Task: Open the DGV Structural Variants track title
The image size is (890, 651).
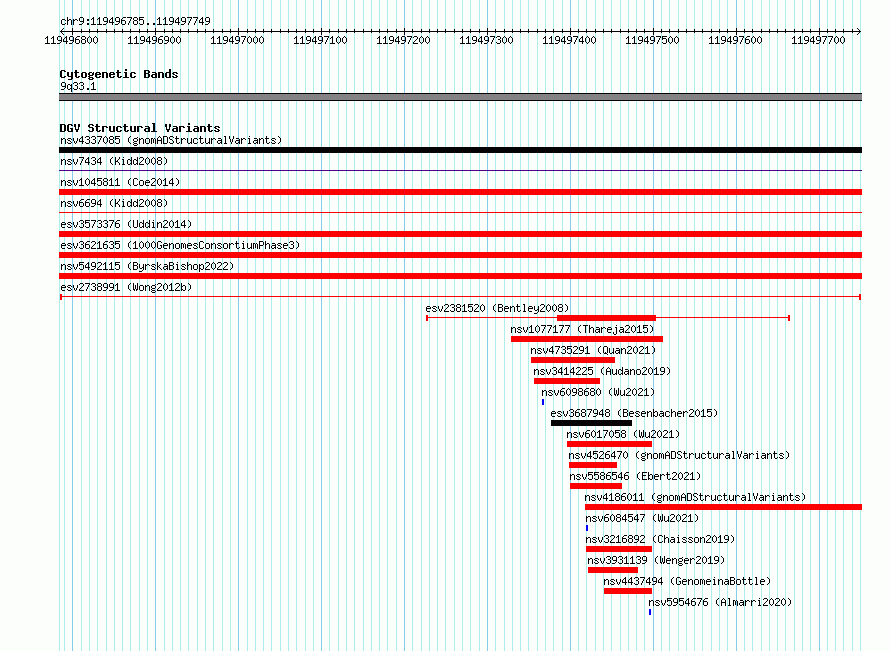Action: click(x=140, y=128)
